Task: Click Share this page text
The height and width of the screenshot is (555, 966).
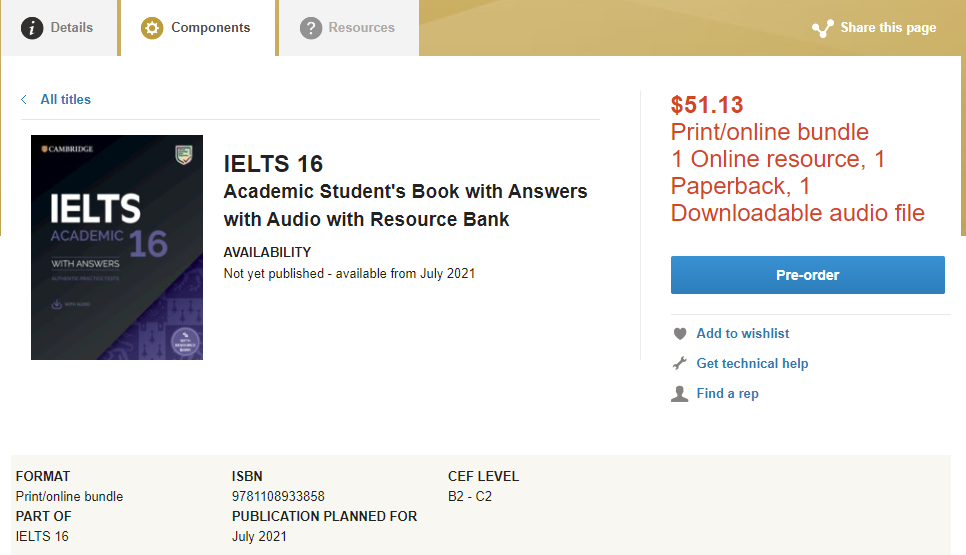Action: 888,28
